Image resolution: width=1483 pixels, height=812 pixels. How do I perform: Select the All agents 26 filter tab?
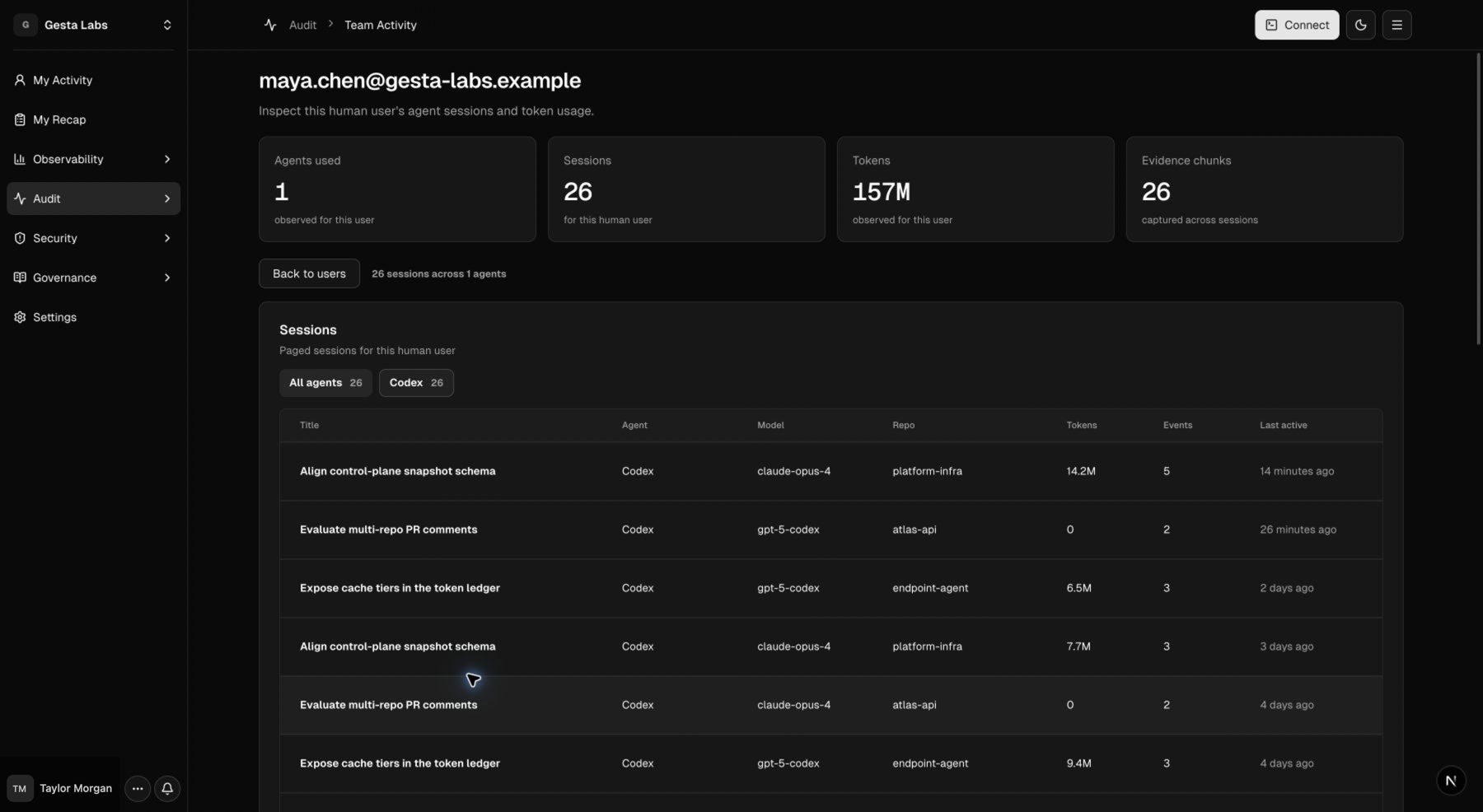click(x=325, y=383)
